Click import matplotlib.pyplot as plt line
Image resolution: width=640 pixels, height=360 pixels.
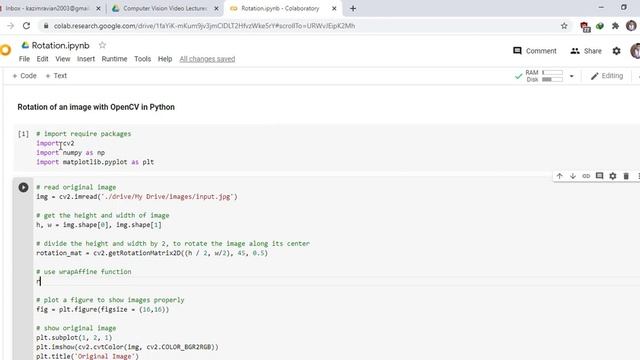tap(95, 162)
